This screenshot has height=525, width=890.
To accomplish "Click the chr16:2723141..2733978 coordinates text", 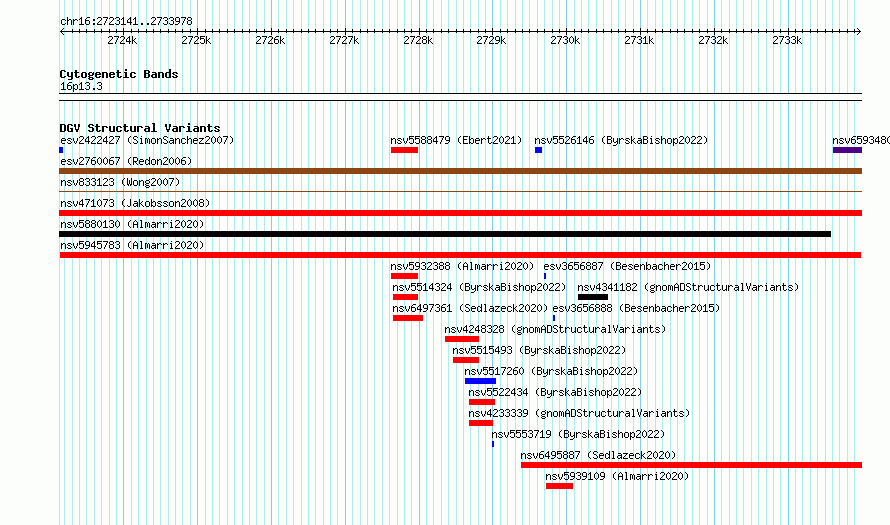I will [x=126, y=21].
